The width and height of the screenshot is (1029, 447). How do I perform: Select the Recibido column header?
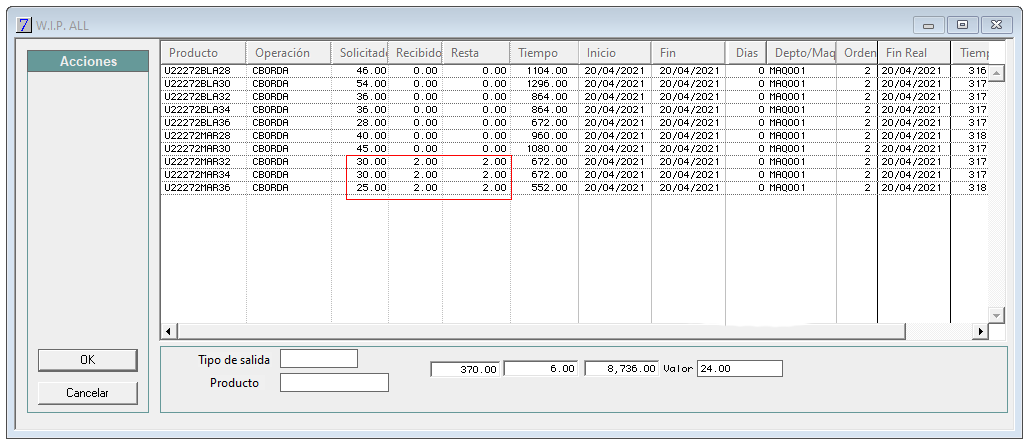[x=416, y=53]
